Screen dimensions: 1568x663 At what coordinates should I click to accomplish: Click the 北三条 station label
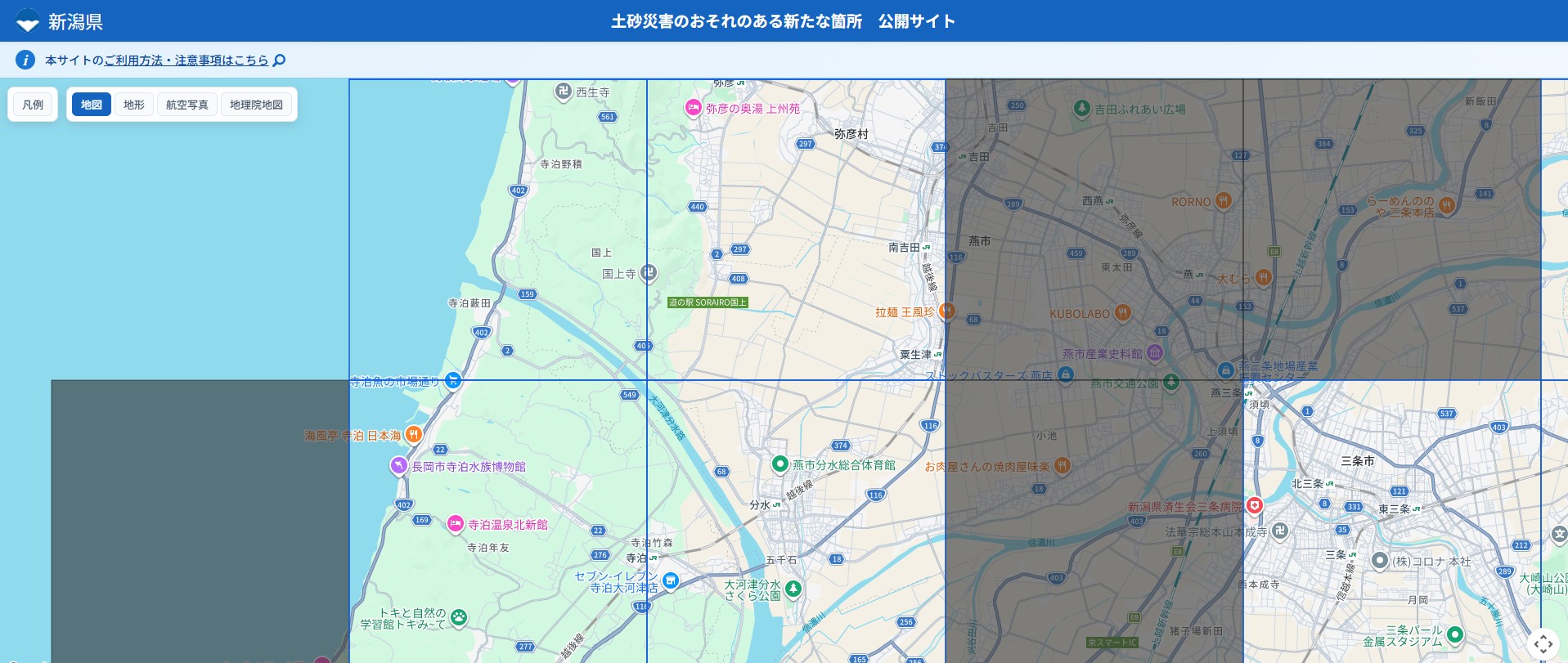(1307, 484)
